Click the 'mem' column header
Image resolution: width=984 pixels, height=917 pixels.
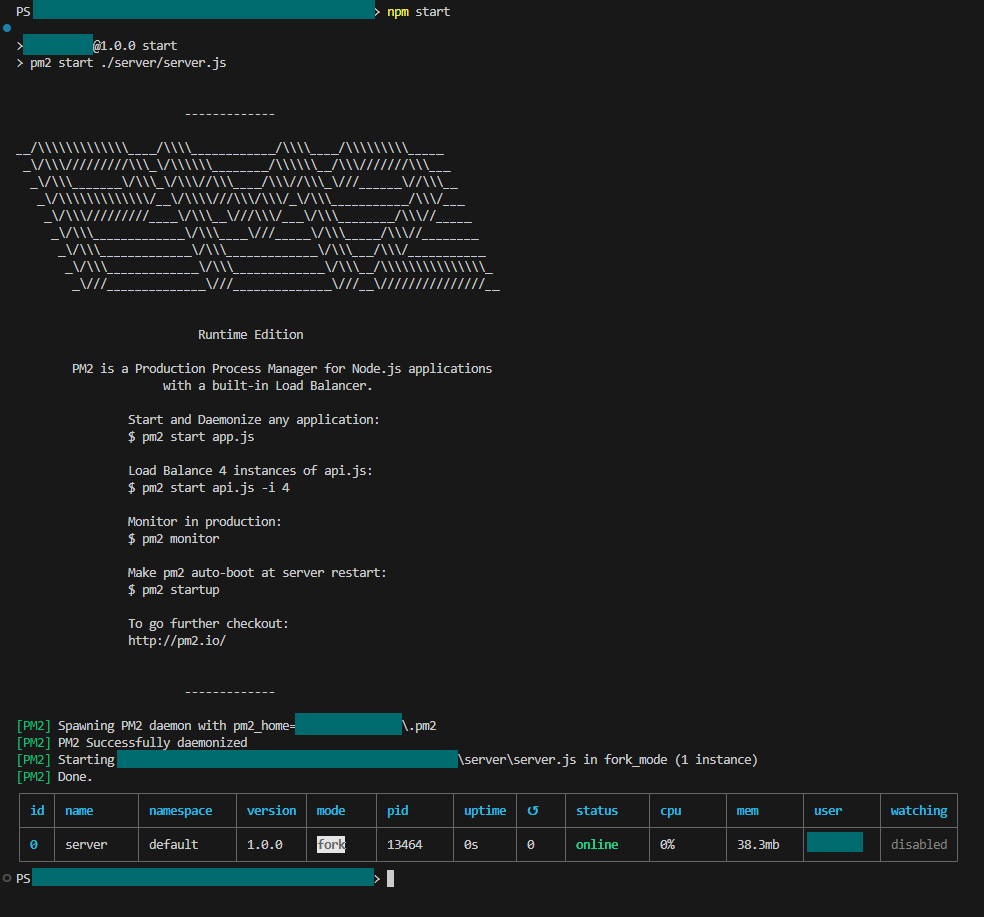coord(747,810)
